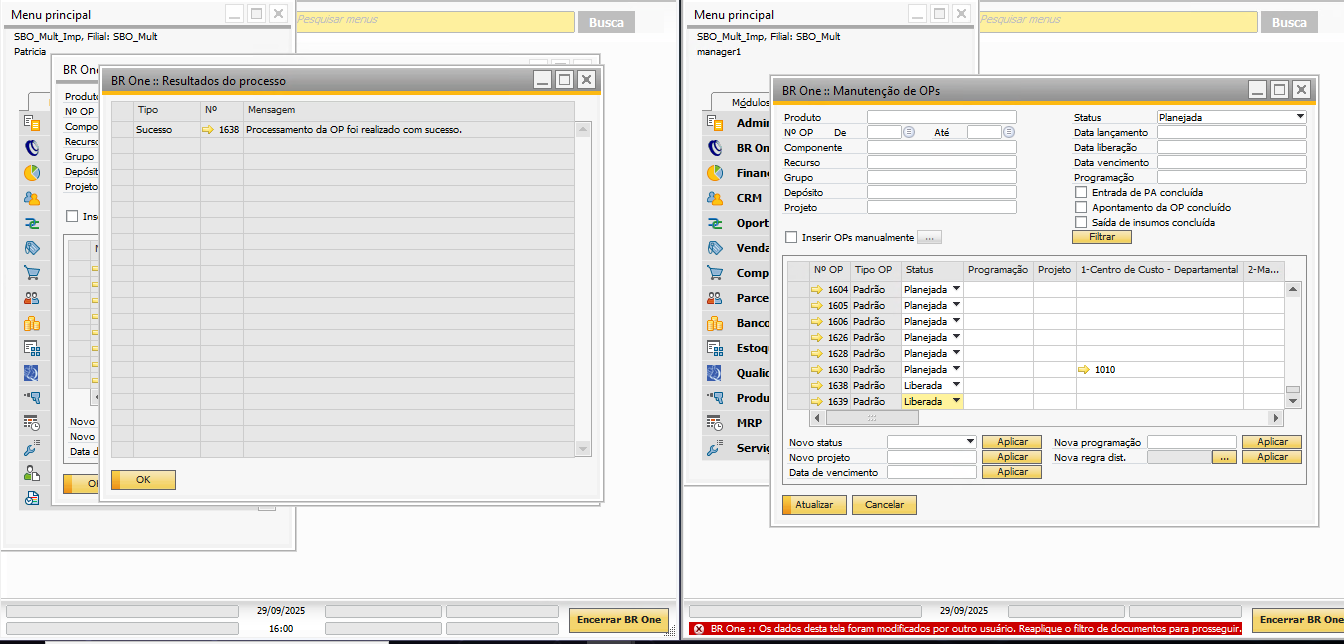Open the CRM module in right main menu
Viewport: 1344px width, 644px height.
coord(749,198)
